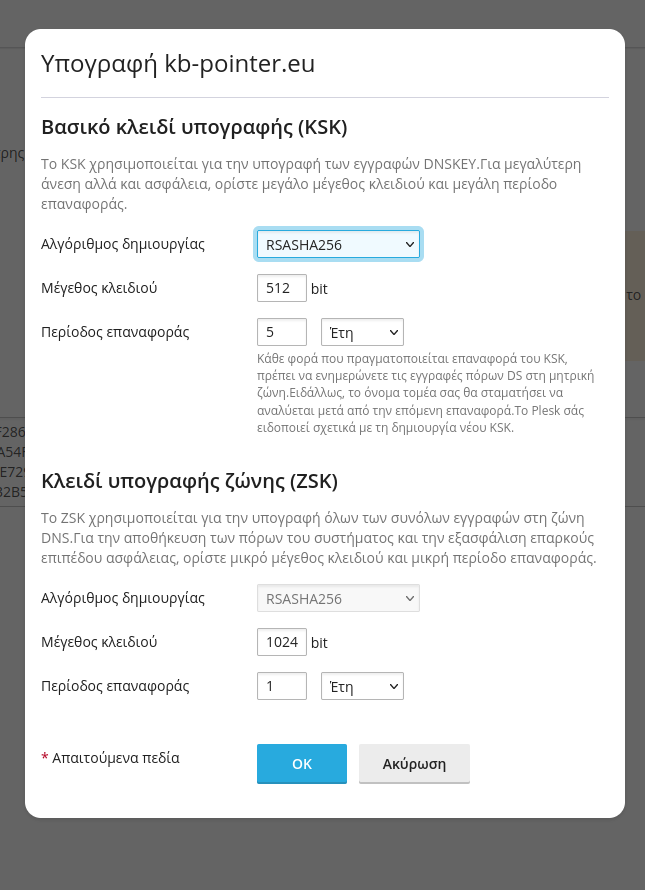Click the KSK key size field showing 512
Screen dimensions: 645x890
(x=281, y=288)
